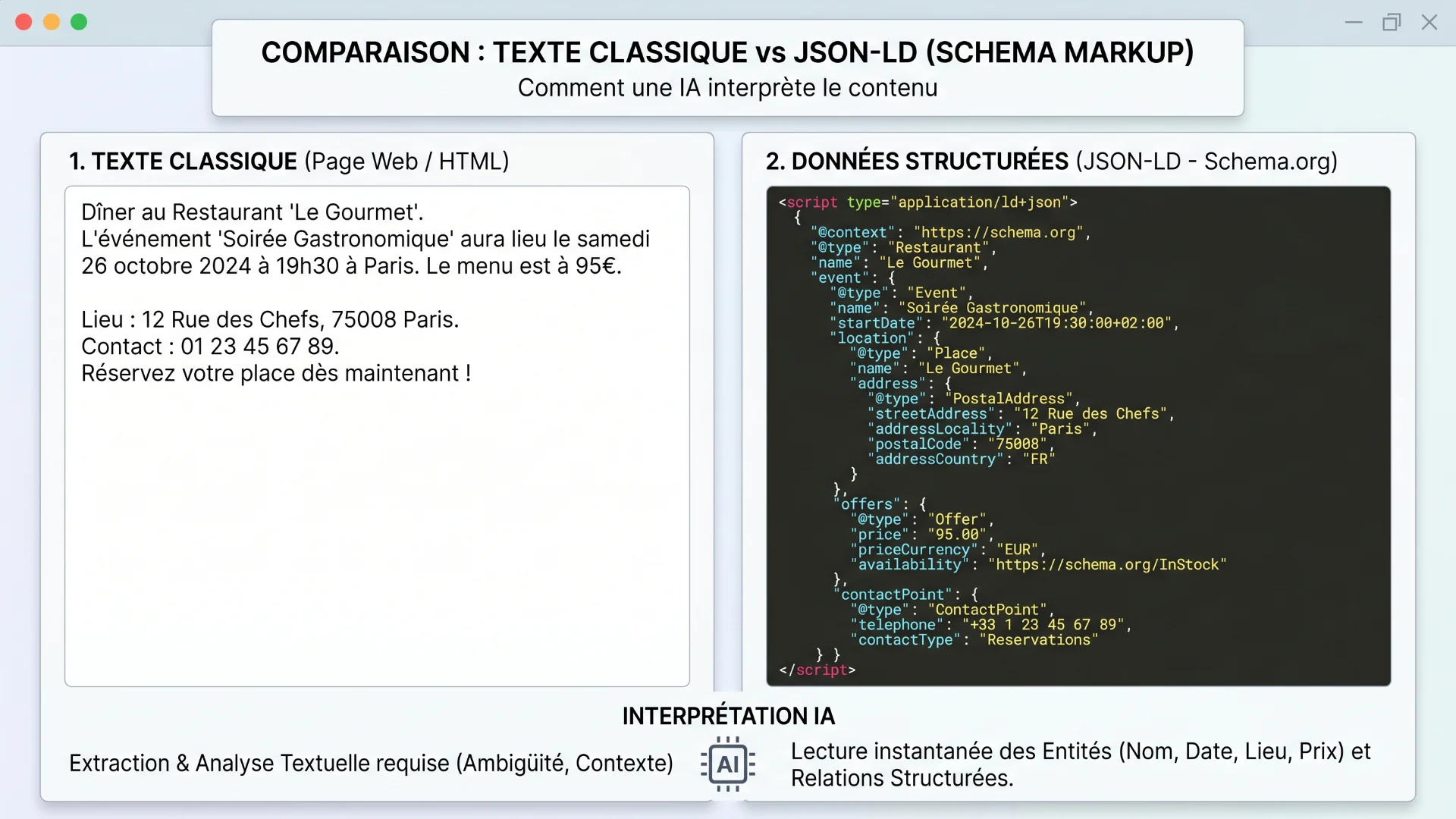Screen dimensions: 1456x819
Task: Click the Extraction & Analyse Textuelle label
Action: (x=371, y=764)
